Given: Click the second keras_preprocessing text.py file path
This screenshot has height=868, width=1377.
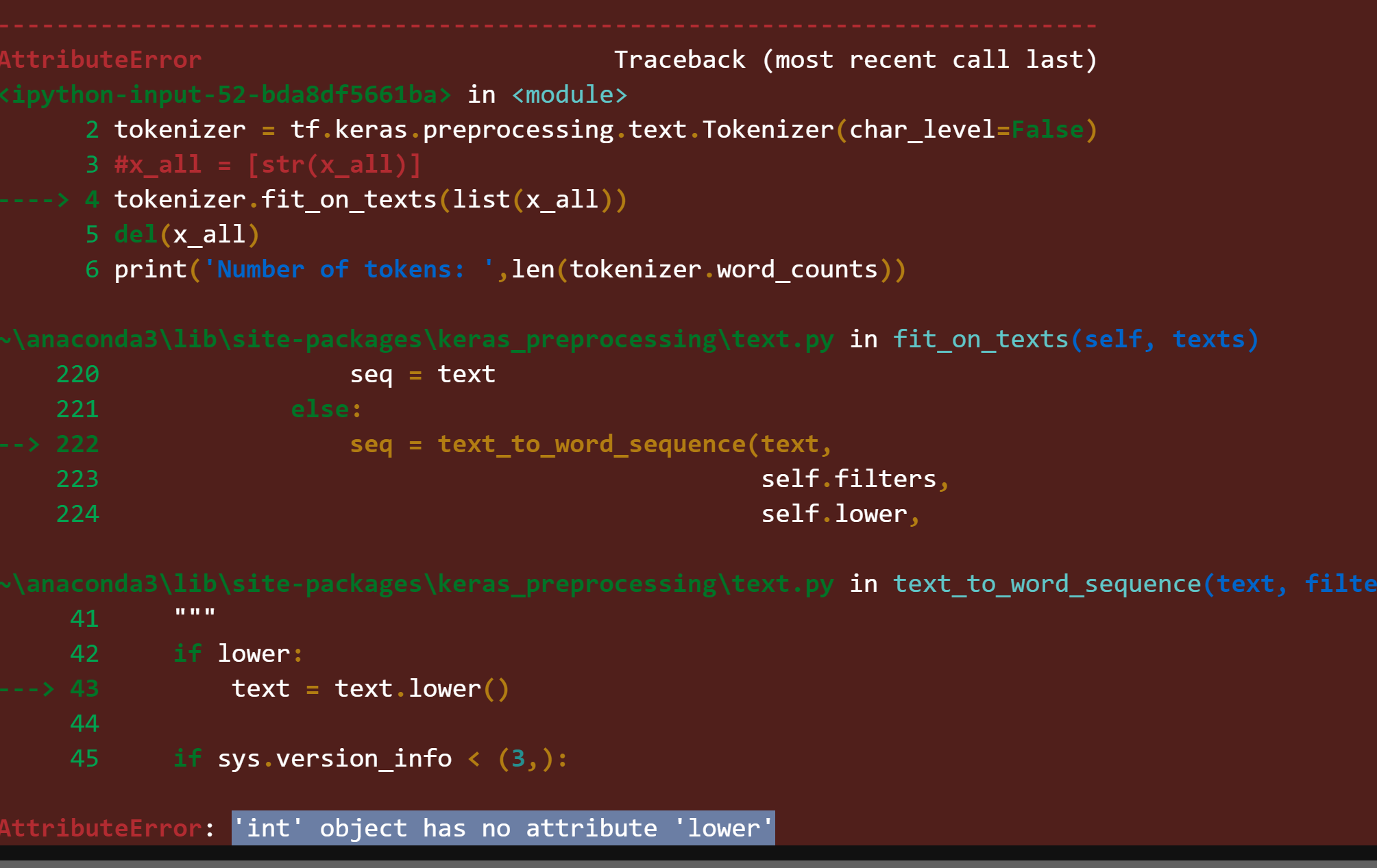Looking at the screenshot, I should pyautogui.click(x=417, y=583).
